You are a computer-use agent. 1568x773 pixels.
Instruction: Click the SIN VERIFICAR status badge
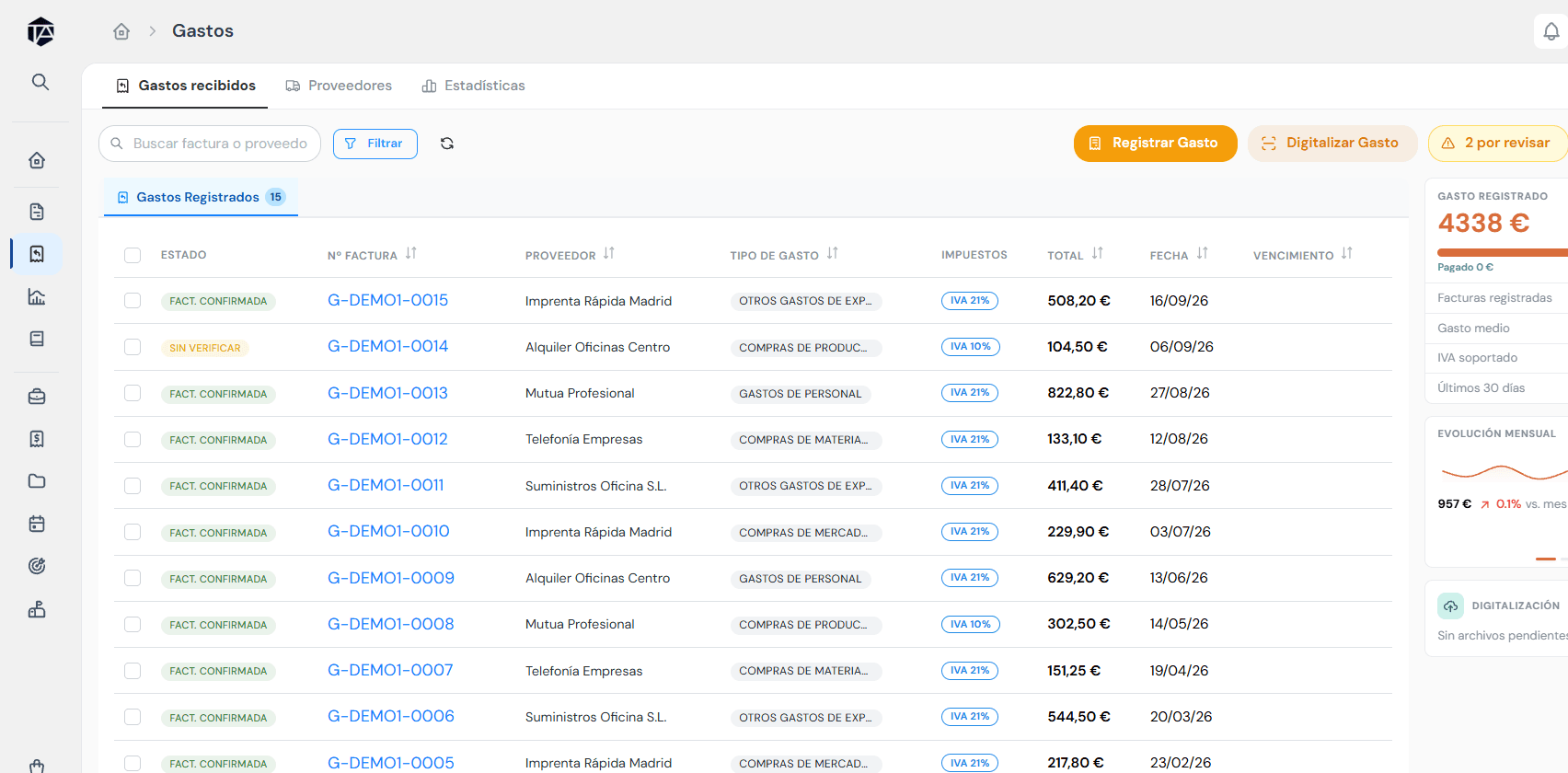[x=205, y=348]
